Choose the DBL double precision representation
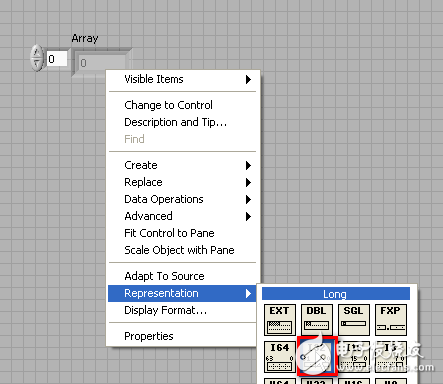 pyautogui.click(x=317, y=320)
